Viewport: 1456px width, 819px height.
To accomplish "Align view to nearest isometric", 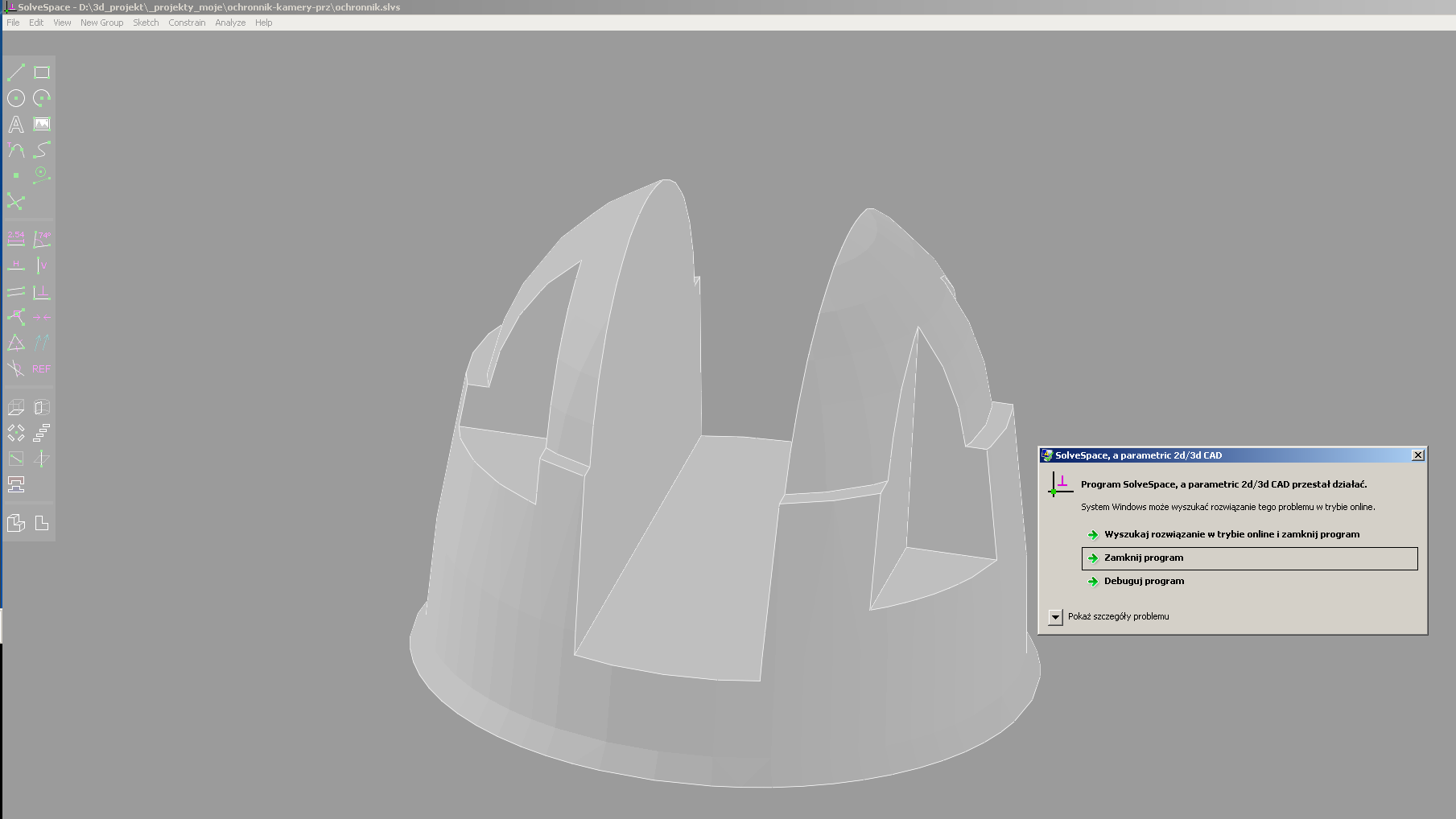I will click(x=16, y=523).
